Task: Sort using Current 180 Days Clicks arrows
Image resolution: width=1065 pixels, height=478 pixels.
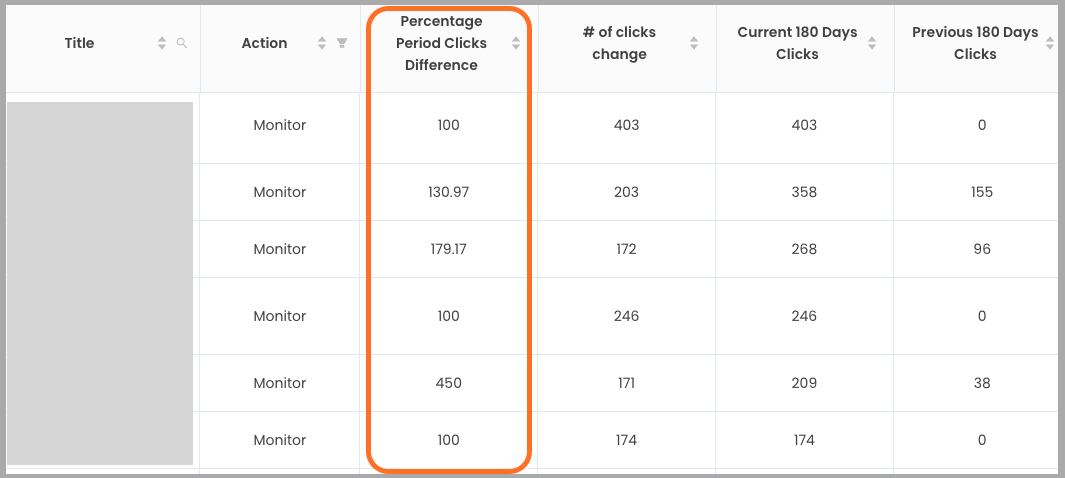Action: click(x=872, y=43)
